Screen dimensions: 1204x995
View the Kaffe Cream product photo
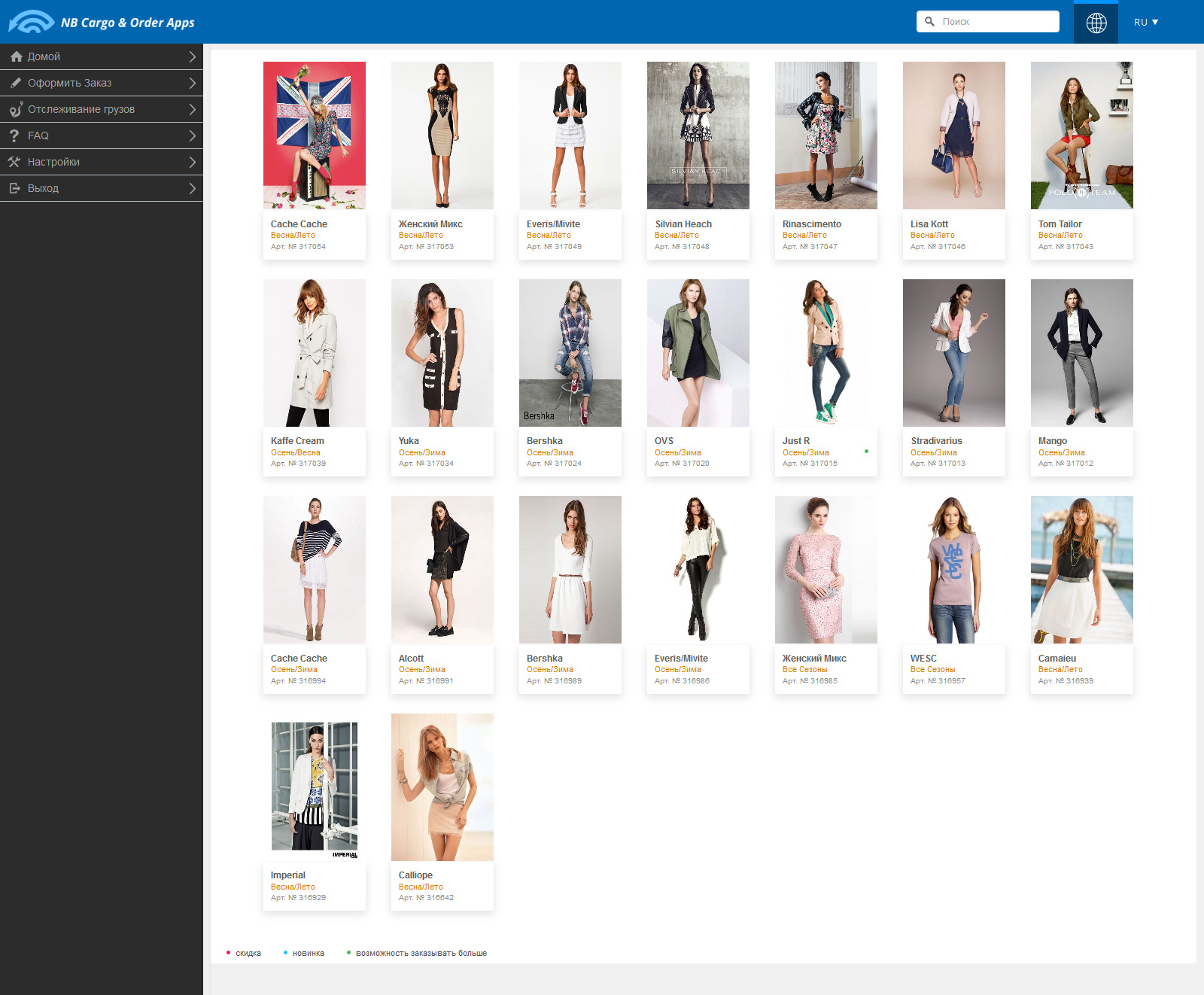(315, 353)
